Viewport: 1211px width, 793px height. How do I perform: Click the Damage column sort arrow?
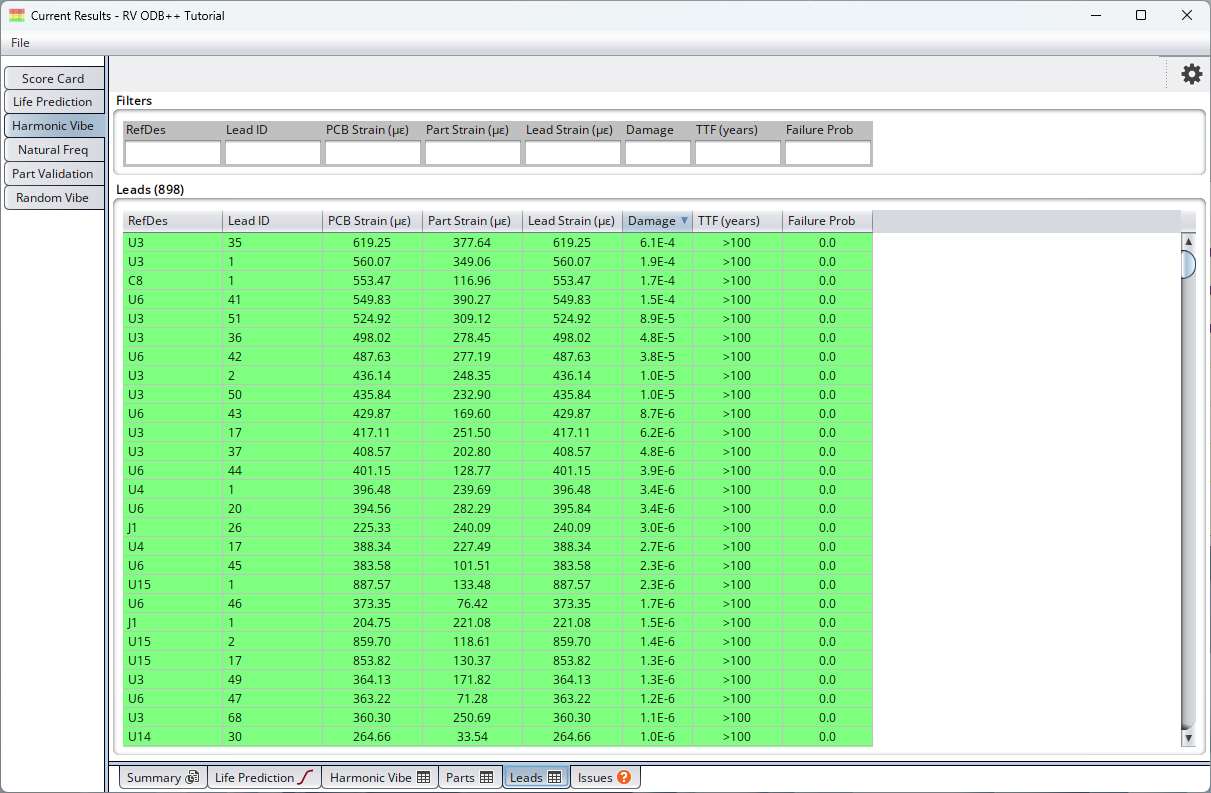click(x=684, y=221)
